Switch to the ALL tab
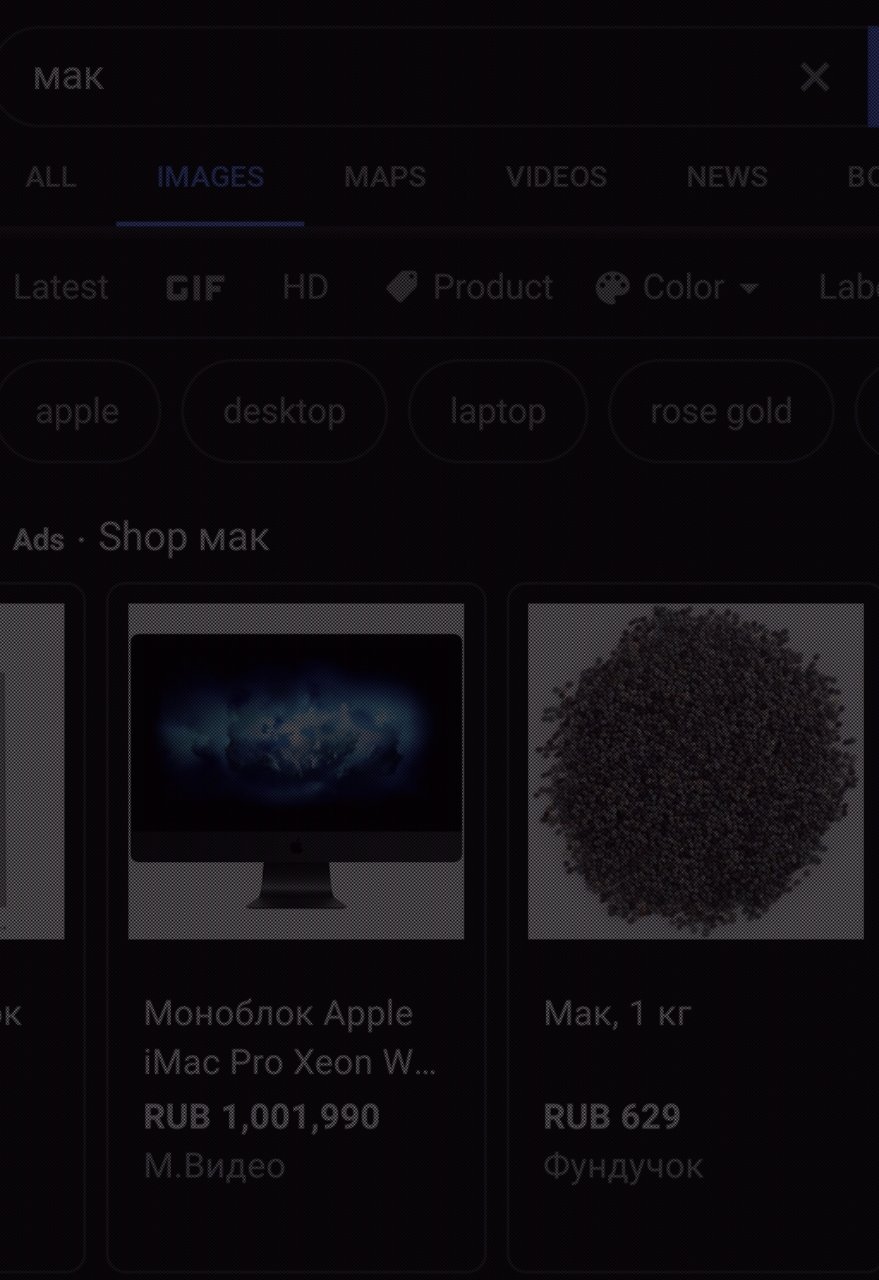 (x=50, y=177)
